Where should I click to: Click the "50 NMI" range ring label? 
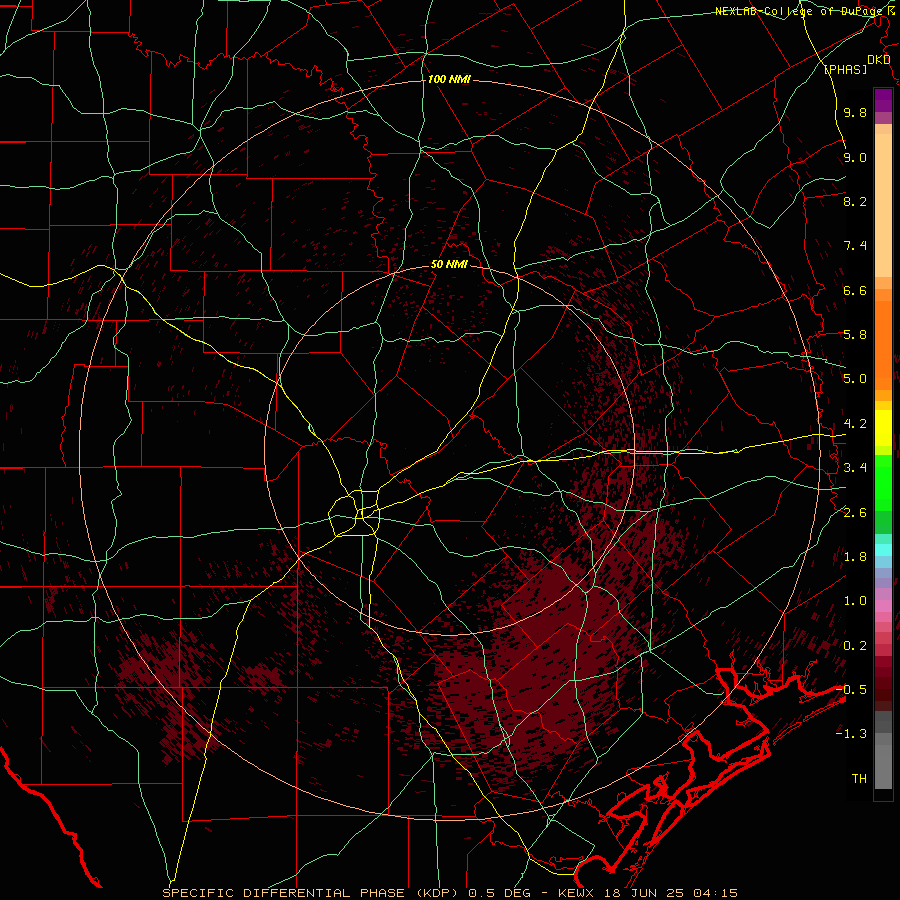coord(449,264)
